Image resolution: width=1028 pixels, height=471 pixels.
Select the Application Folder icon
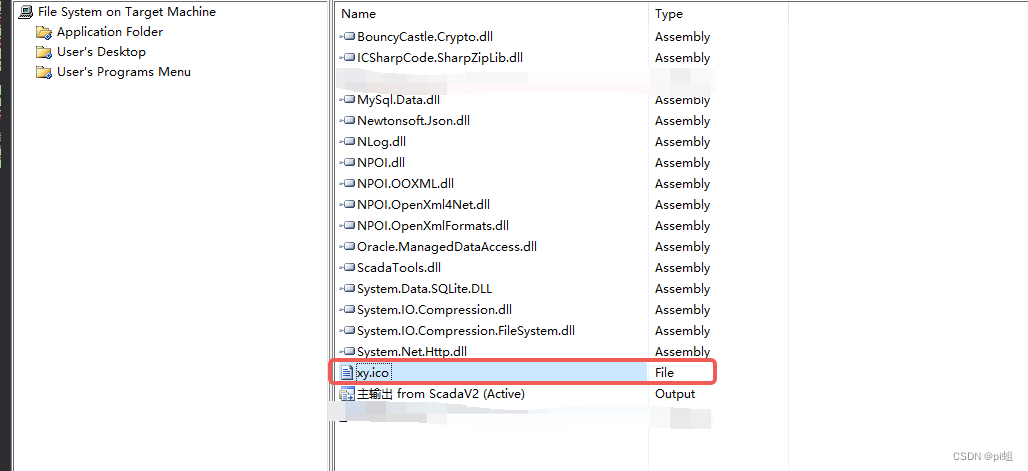point(44,32)
